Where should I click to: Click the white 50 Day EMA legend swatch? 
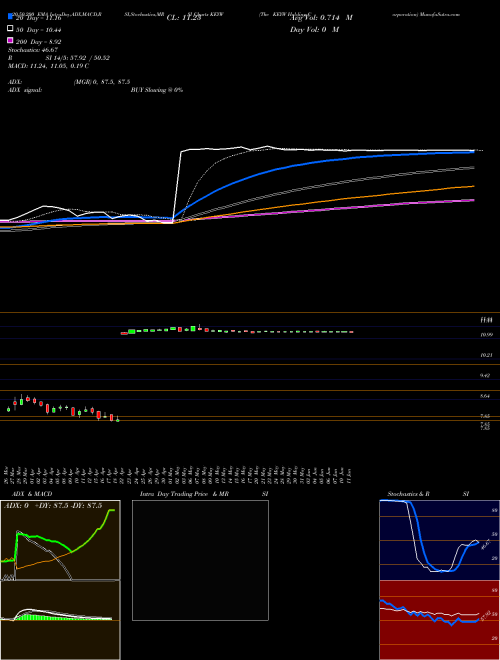10,29
